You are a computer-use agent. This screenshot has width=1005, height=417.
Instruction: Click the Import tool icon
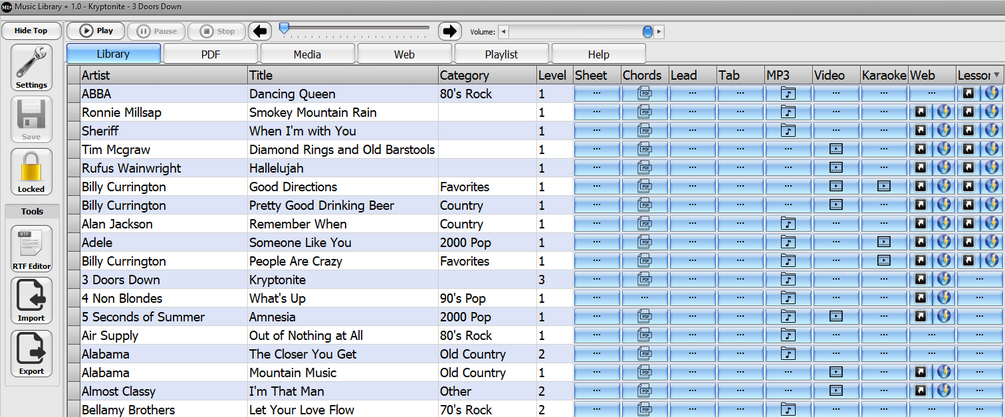[x=31, y=301]
